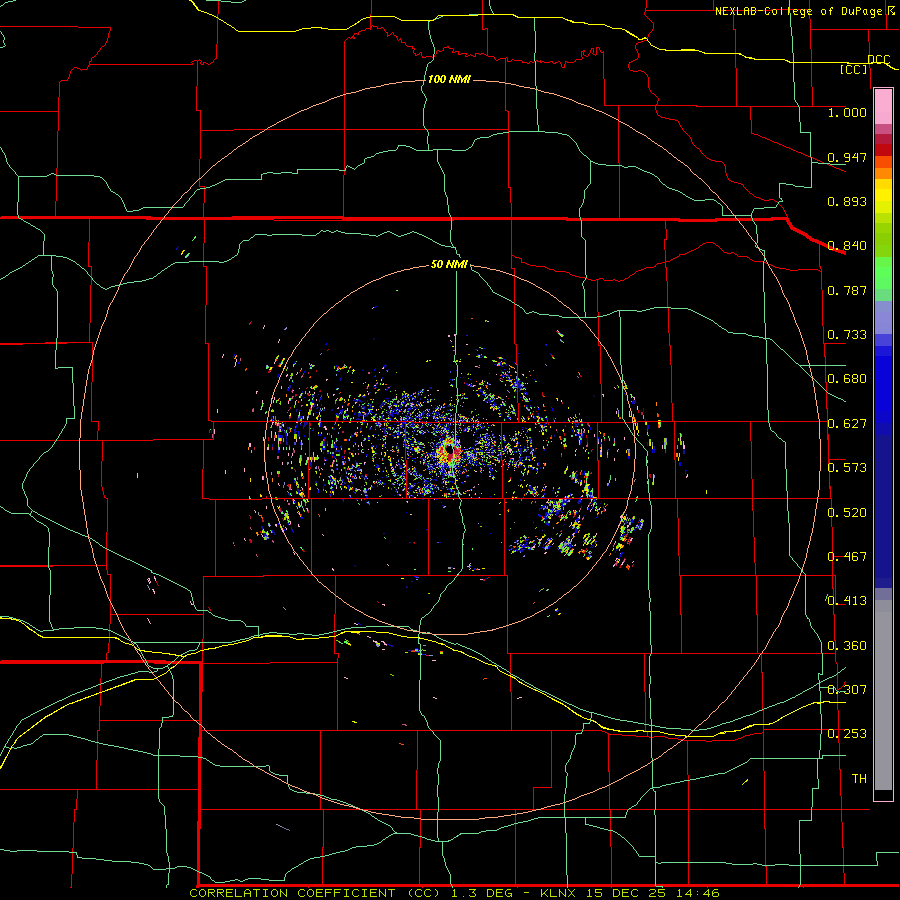Click the 0.360 color scale value

[847, 646]
